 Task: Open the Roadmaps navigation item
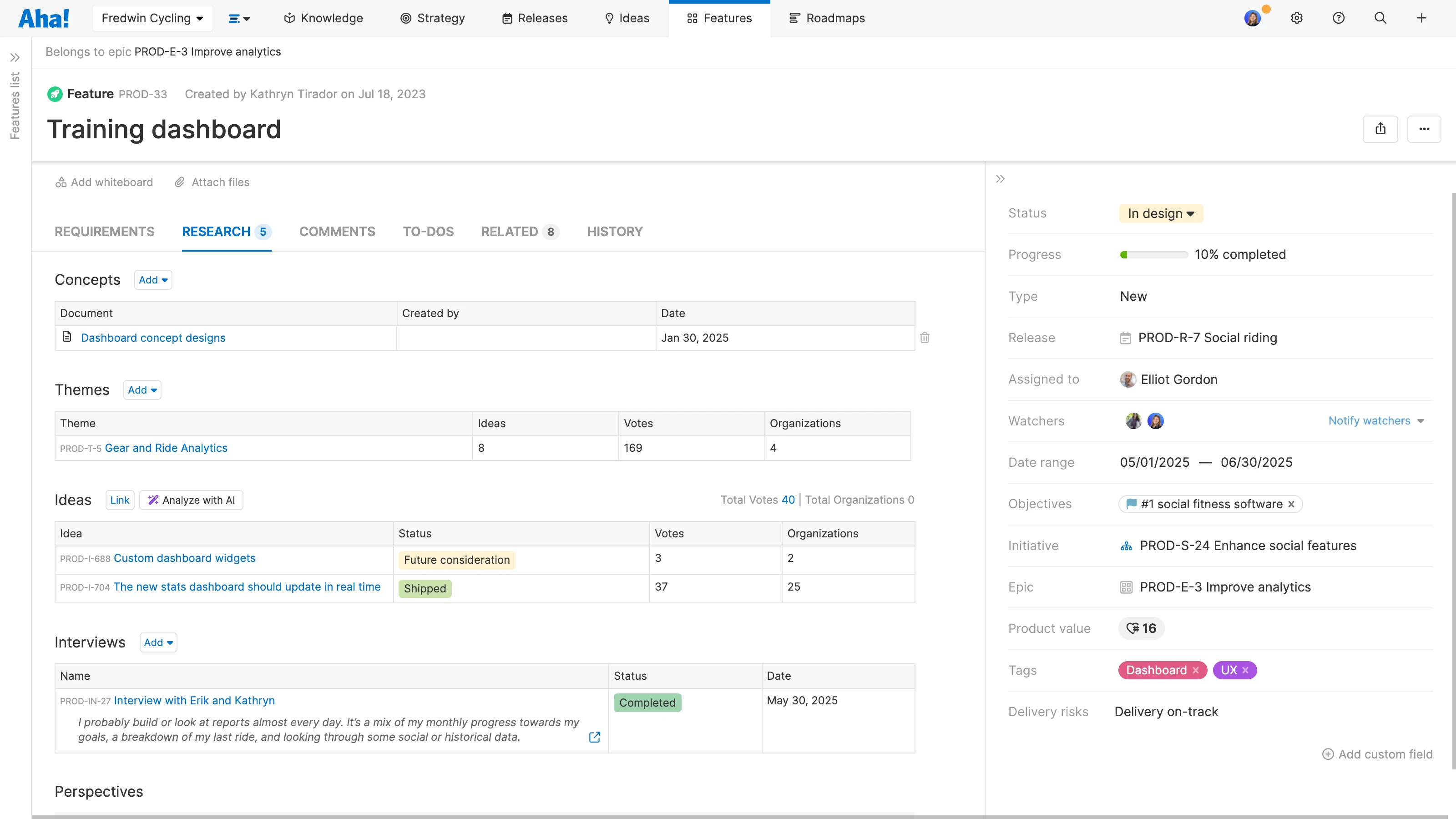point(827,18)
